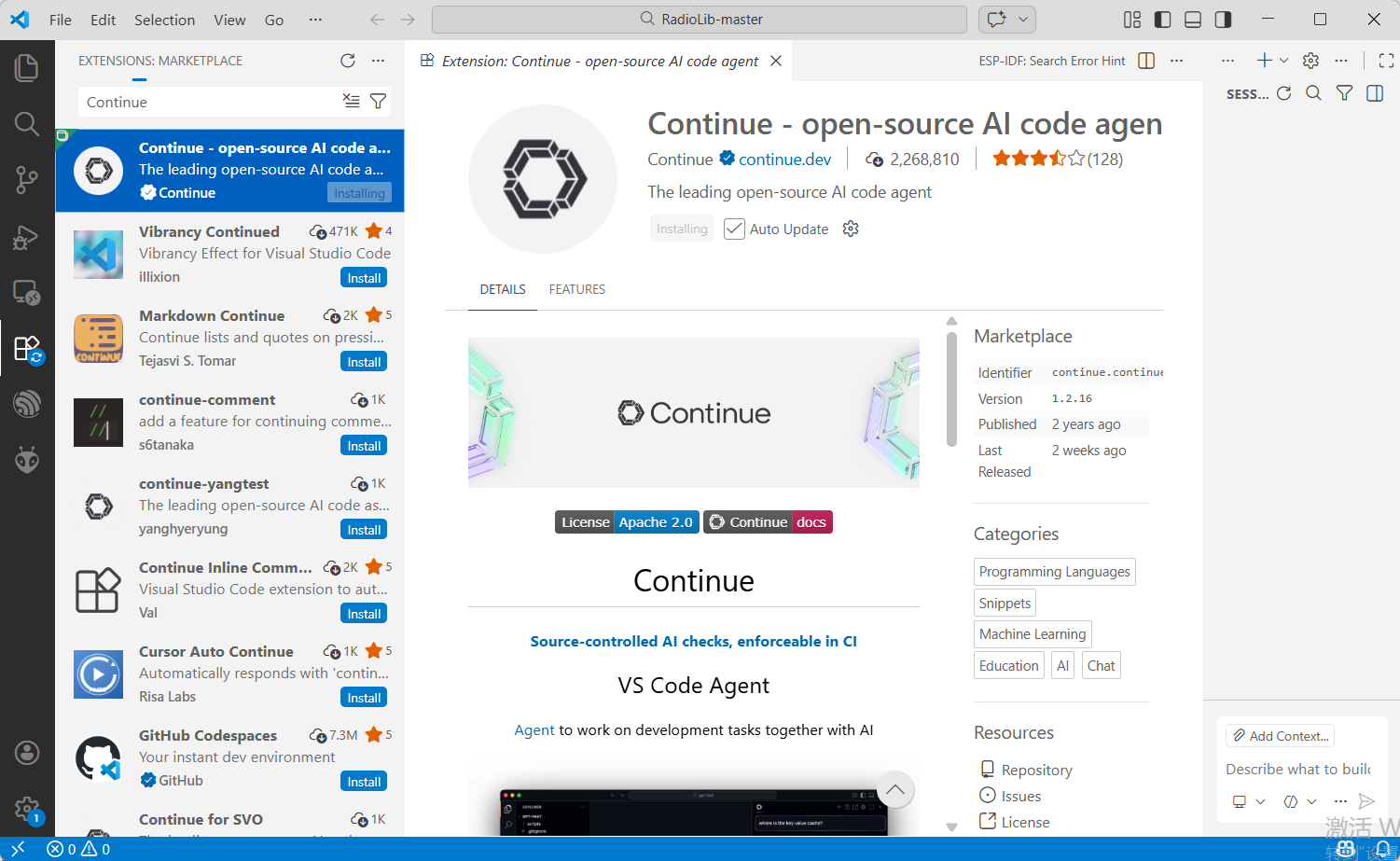This screenshot has width=1400, height=861.
Task: Toggle Secondary Side Bar visibility
Action: [x=1223, y=20]
